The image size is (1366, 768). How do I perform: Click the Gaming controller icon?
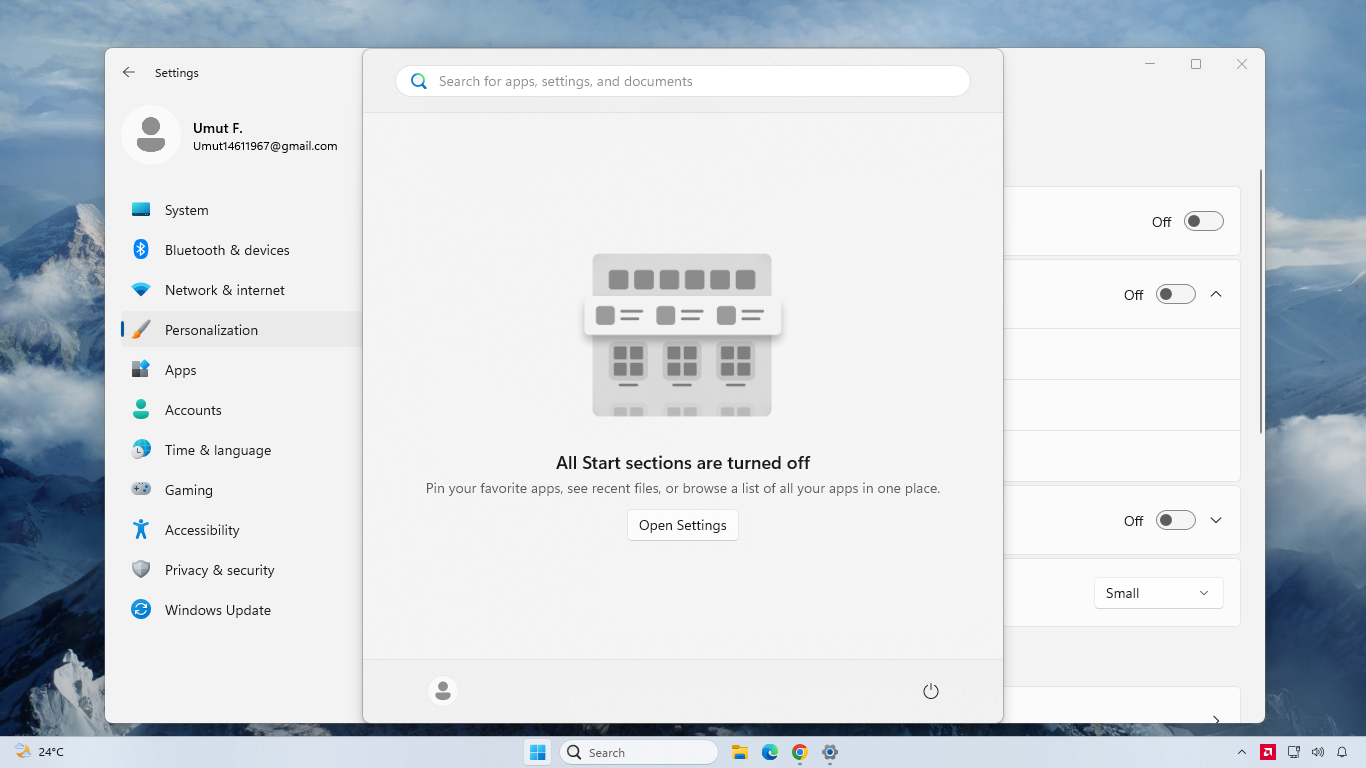coord(141,490)
